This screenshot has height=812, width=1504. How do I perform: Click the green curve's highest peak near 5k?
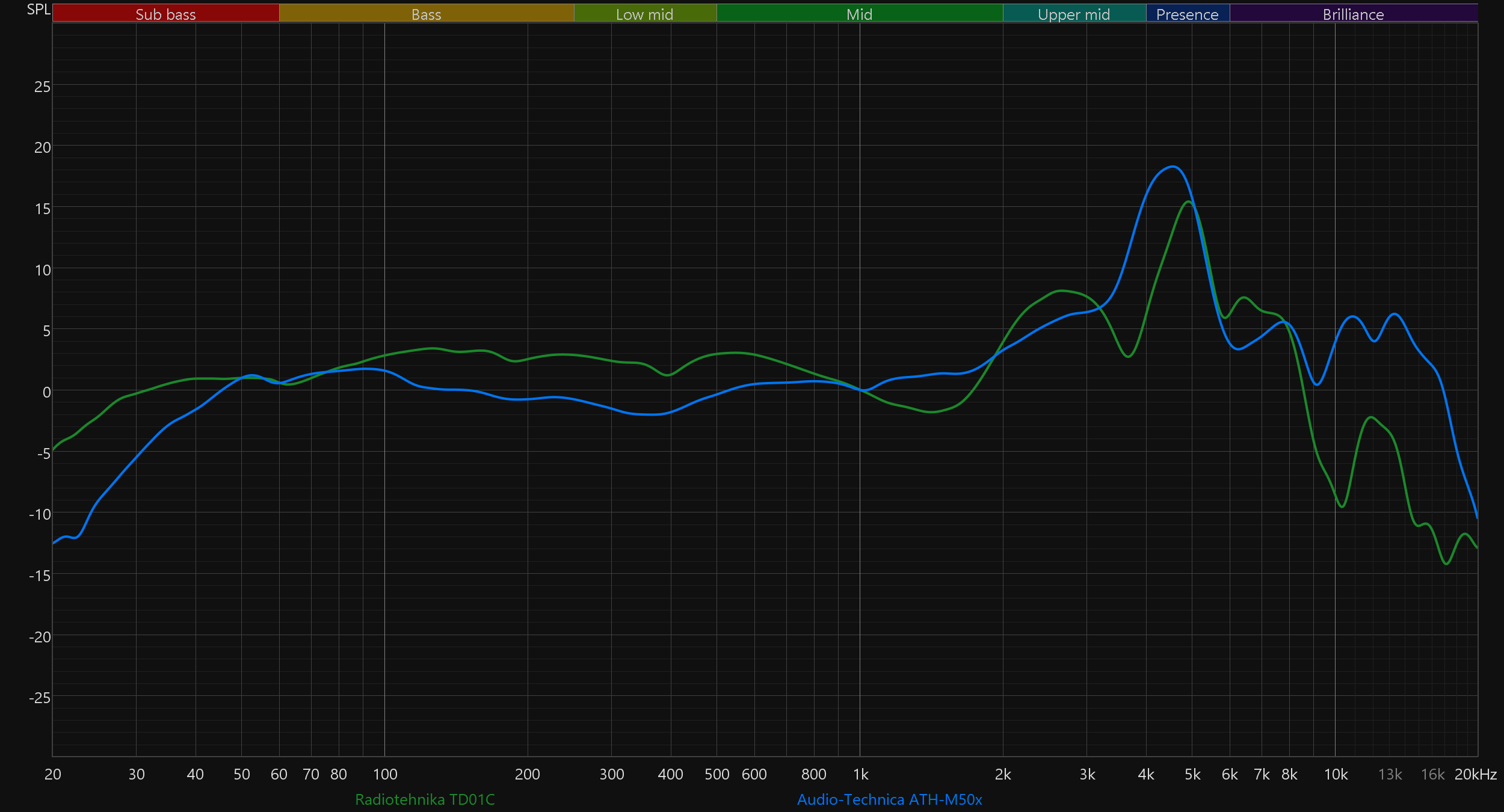(1189, 201)
